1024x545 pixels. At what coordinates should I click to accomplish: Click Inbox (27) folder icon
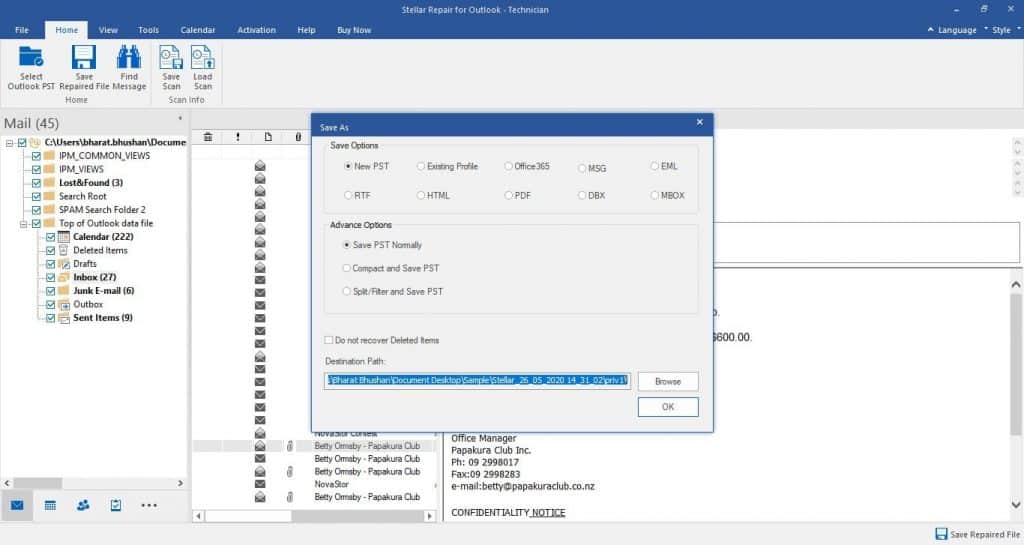[63, 277]
